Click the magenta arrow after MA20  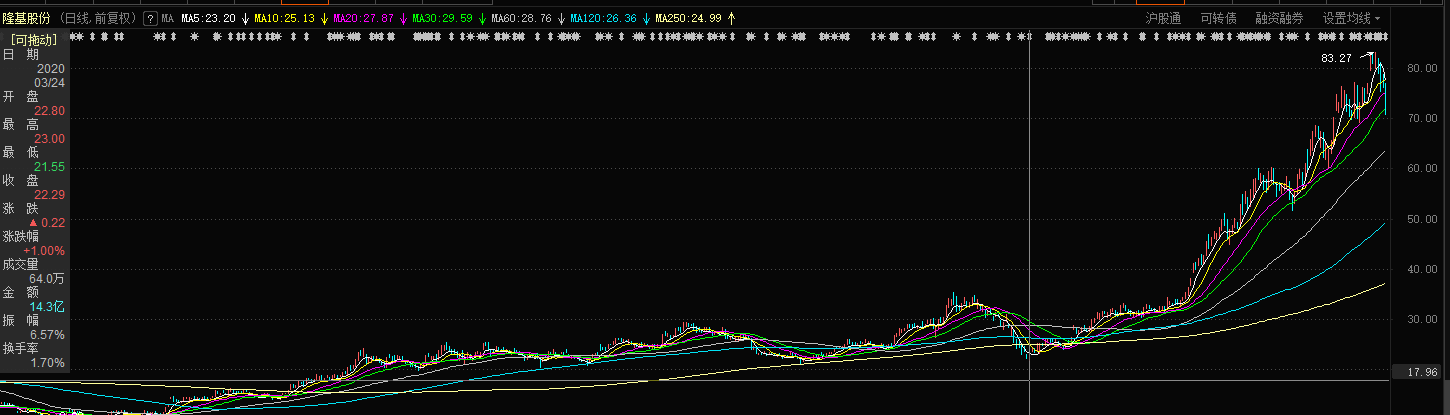click(x=403, y=19)
